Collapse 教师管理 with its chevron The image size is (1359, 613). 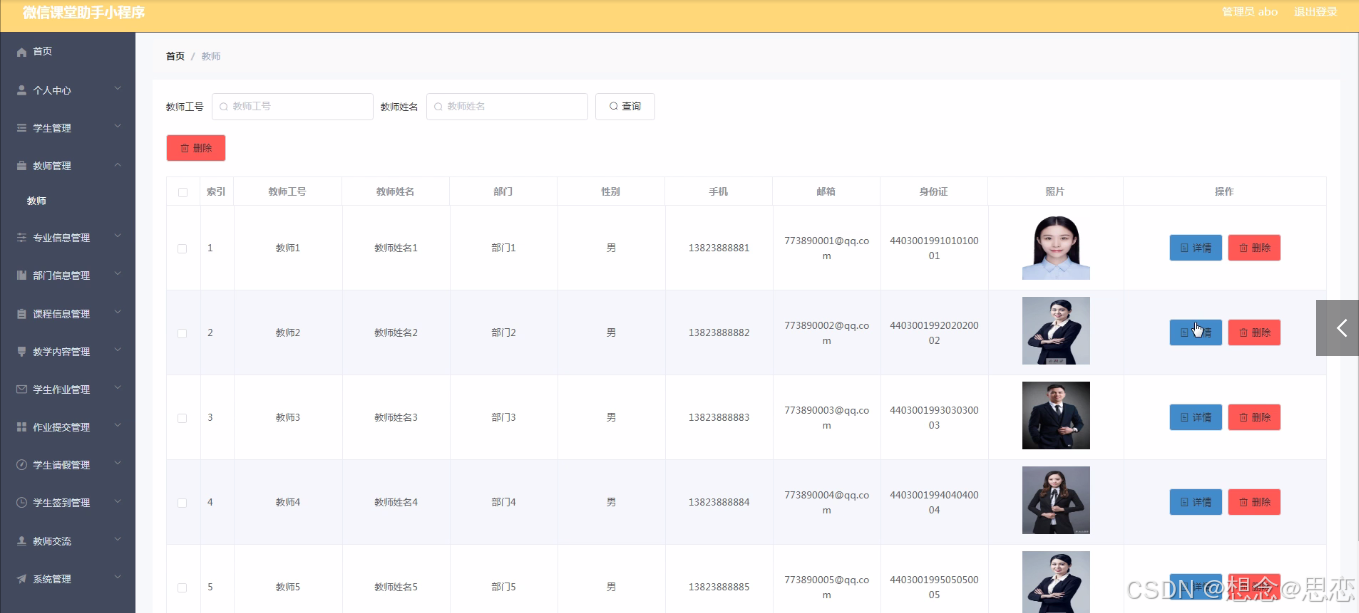pyautogui.click(x=117, y=165)
